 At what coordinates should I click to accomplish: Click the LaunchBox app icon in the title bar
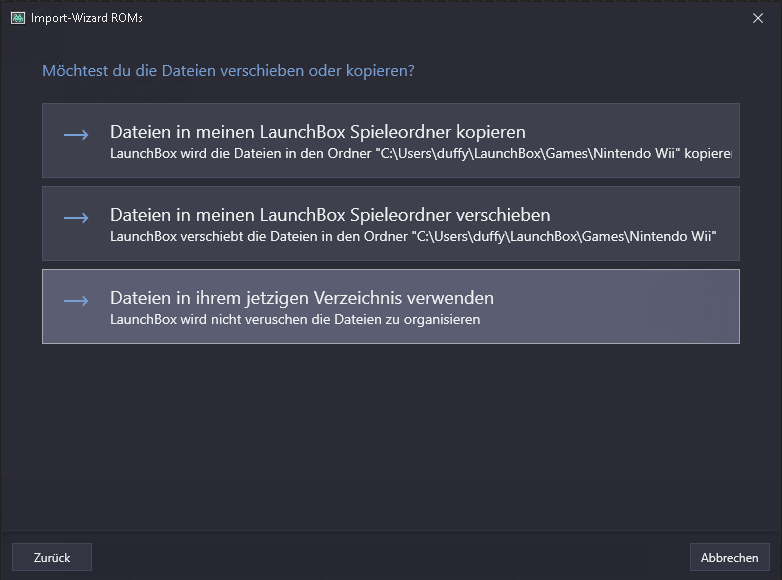pyautogui.click(x=17, y=17)
